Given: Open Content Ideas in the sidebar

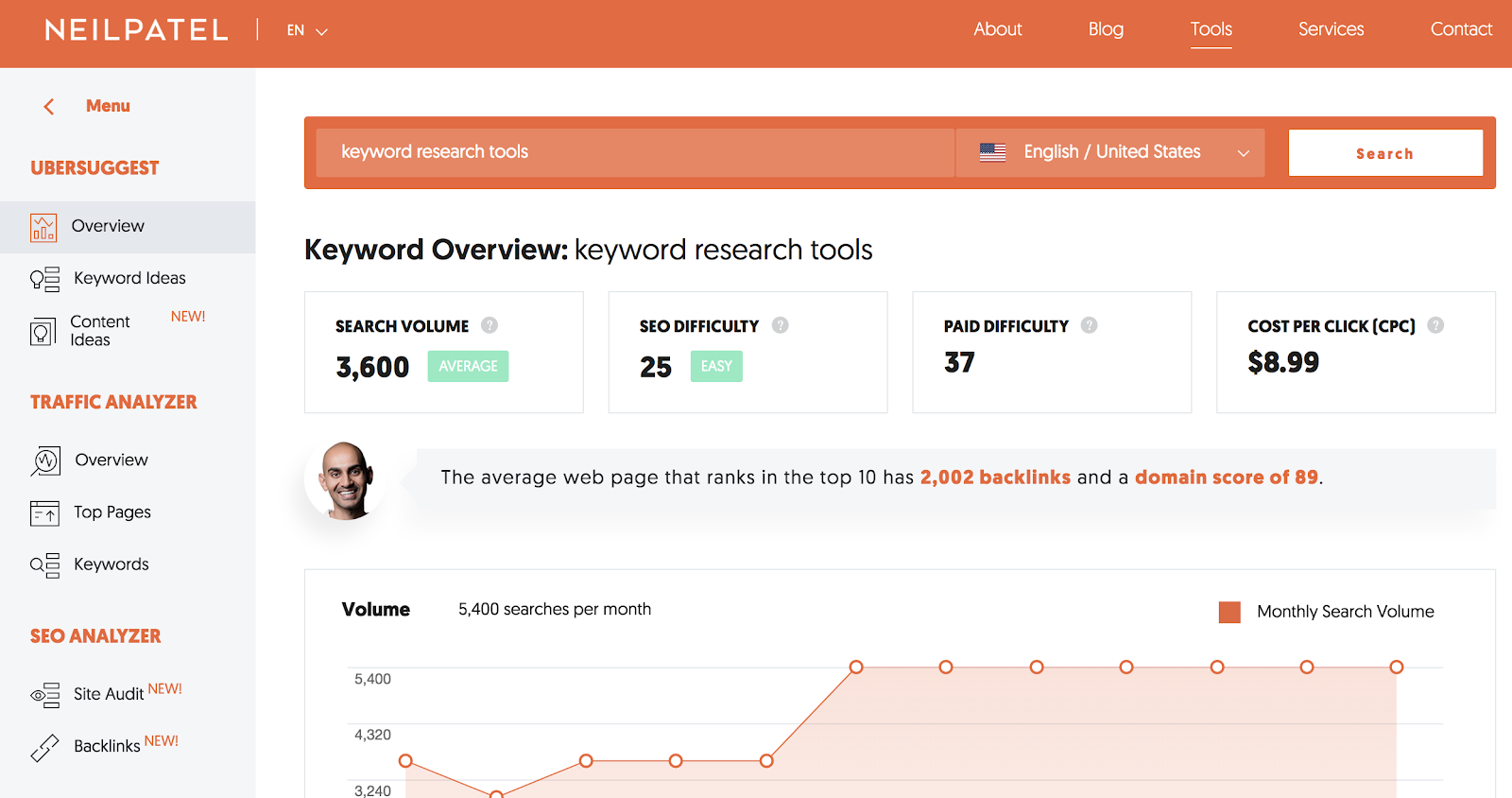Looking at the screenshot, I should 100,331.
